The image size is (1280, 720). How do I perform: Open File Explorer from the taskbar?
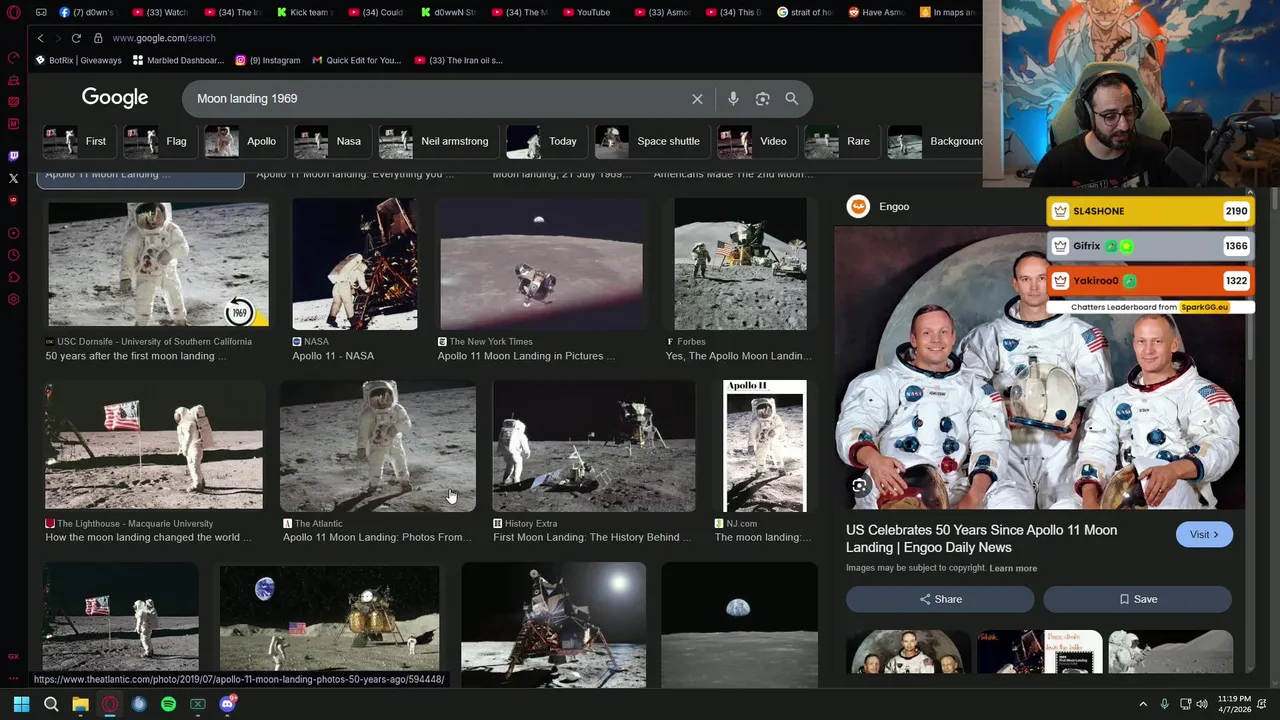80,704
